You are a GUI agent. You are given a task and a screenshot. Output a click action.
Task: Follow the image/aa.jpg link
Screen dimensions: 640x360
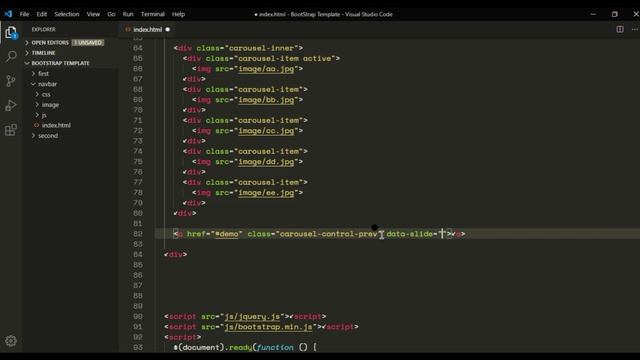(266, 69)
